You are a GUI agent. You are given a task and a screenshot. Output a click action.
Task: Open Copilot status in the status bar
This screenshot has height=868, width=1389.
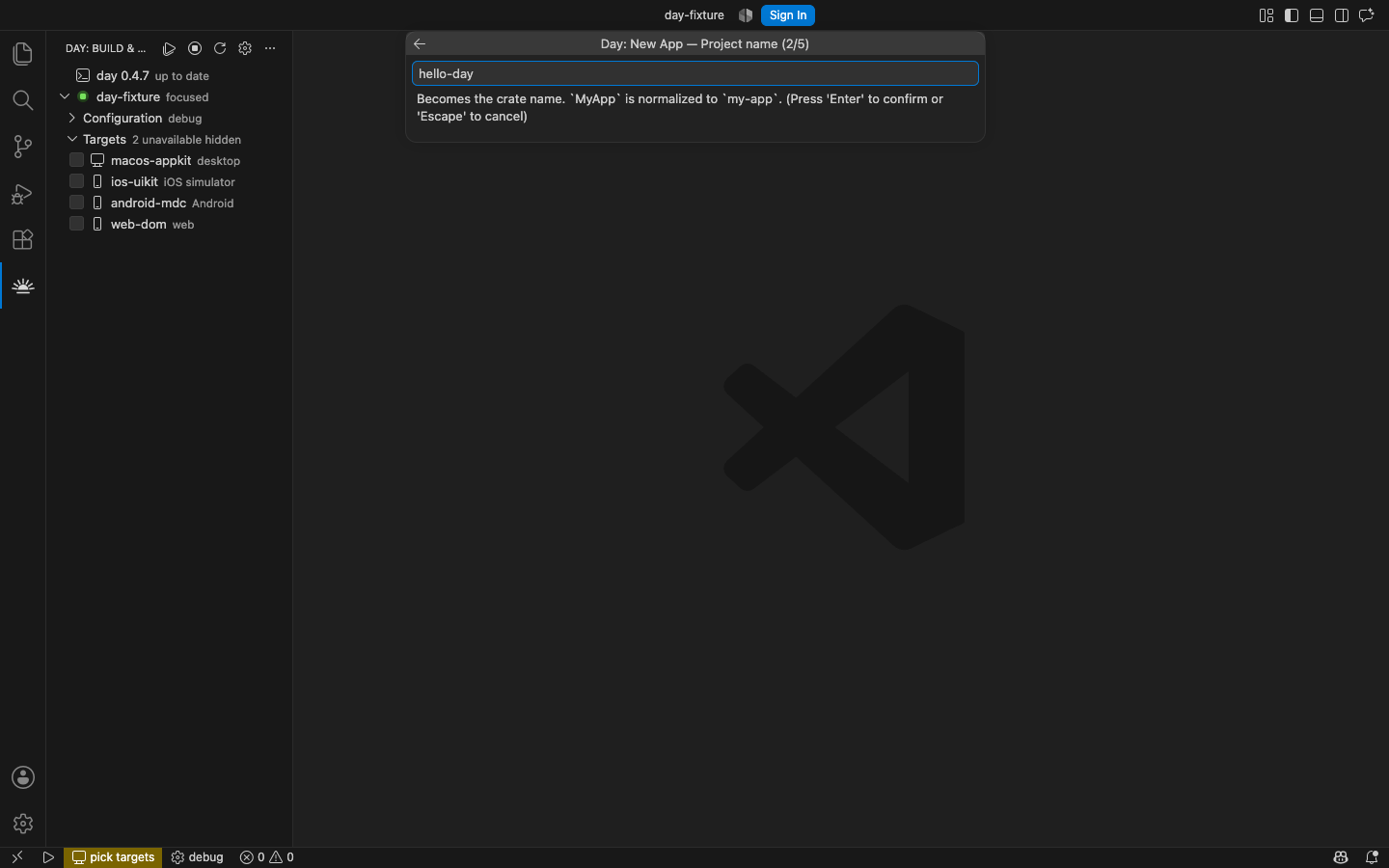1341,857
